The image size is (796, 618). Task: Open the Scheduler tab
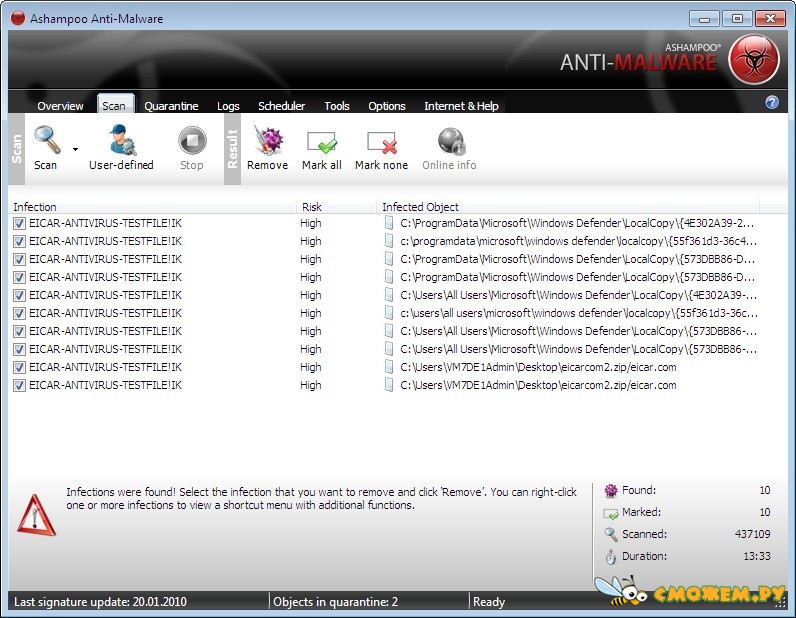point(281,106)
